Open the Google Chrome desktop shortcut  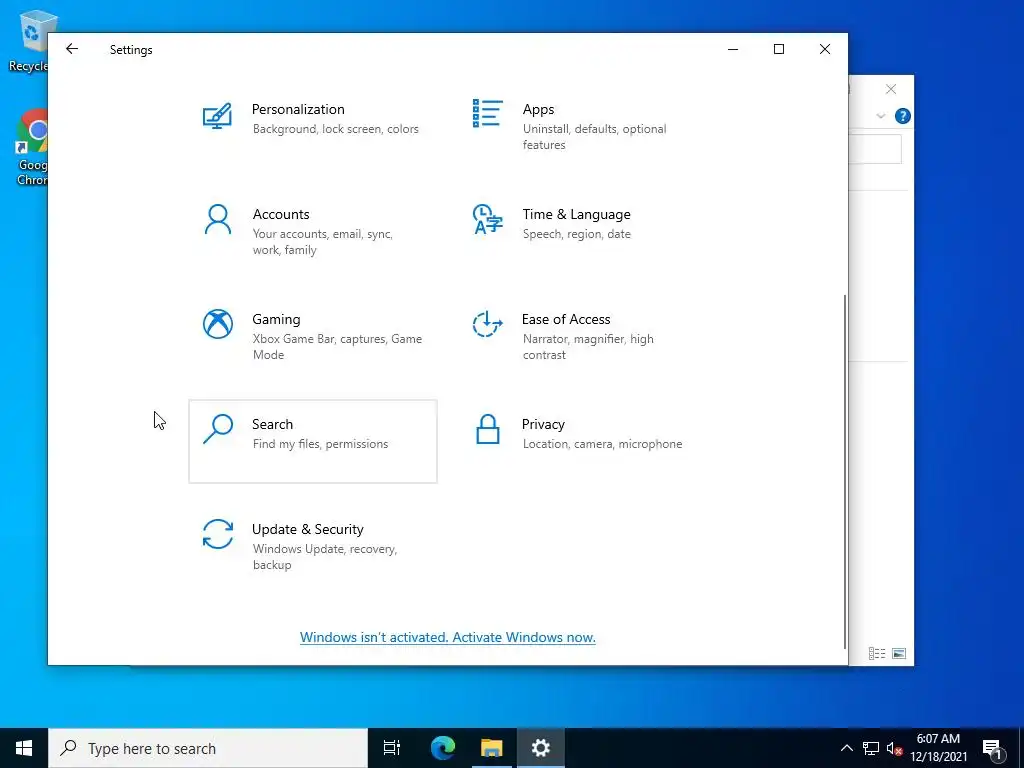(x=33, y=148)
